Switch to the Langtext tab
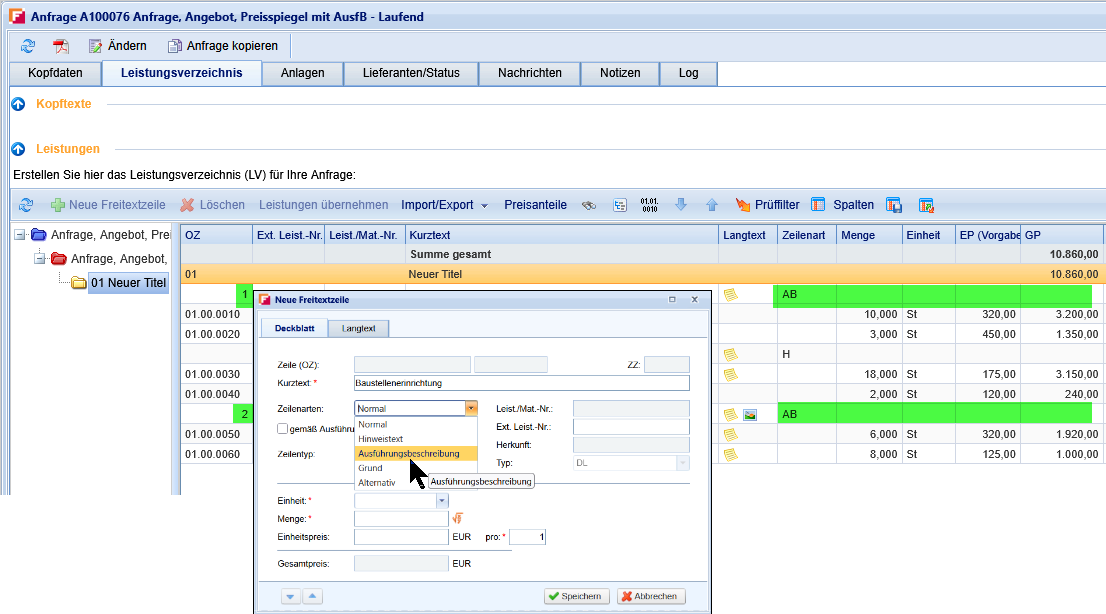This screenshot has width=1106, height=614. point(359,328)
